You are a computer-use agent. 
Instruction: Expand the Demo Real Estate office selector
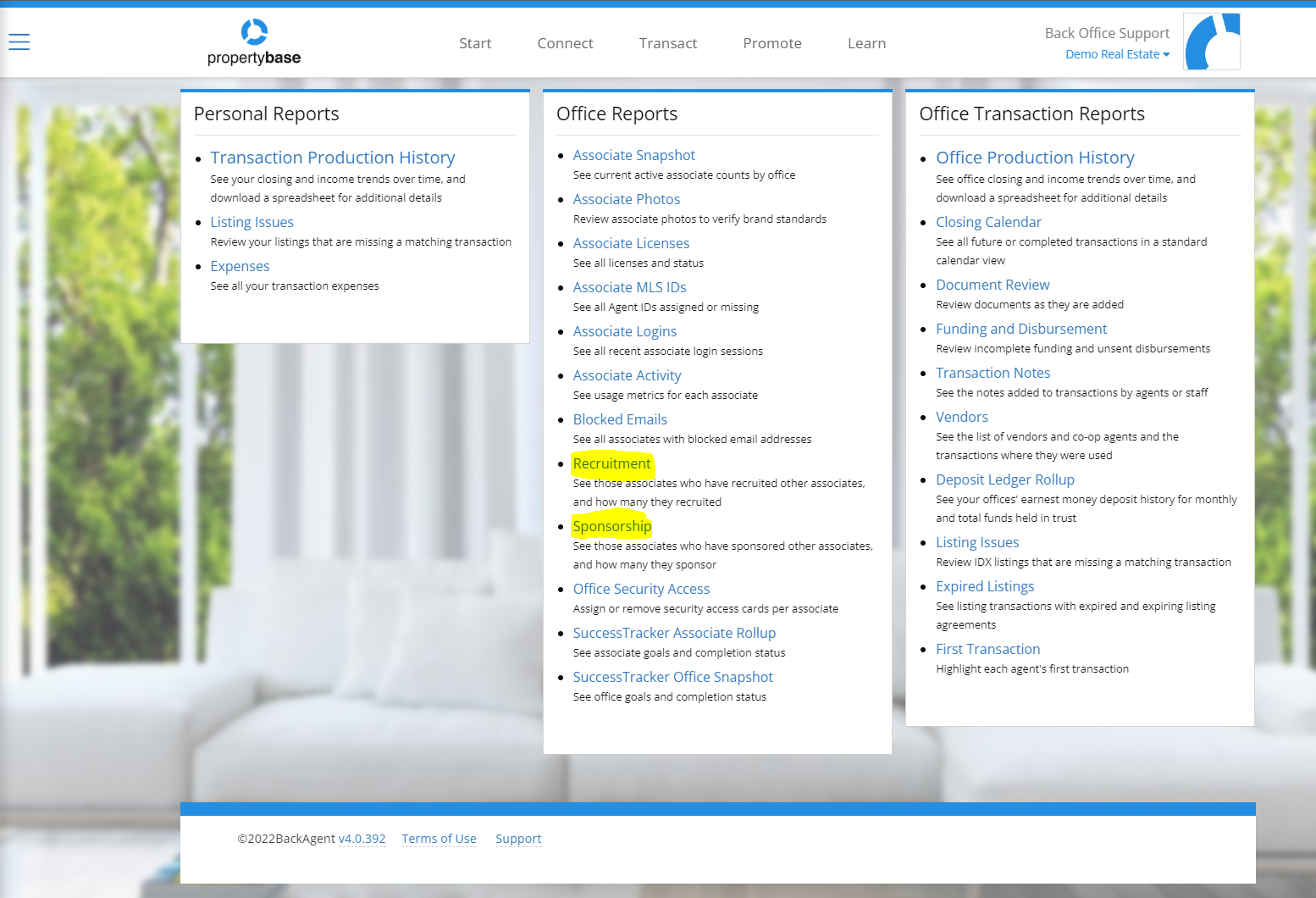[x=1117, y=53]
